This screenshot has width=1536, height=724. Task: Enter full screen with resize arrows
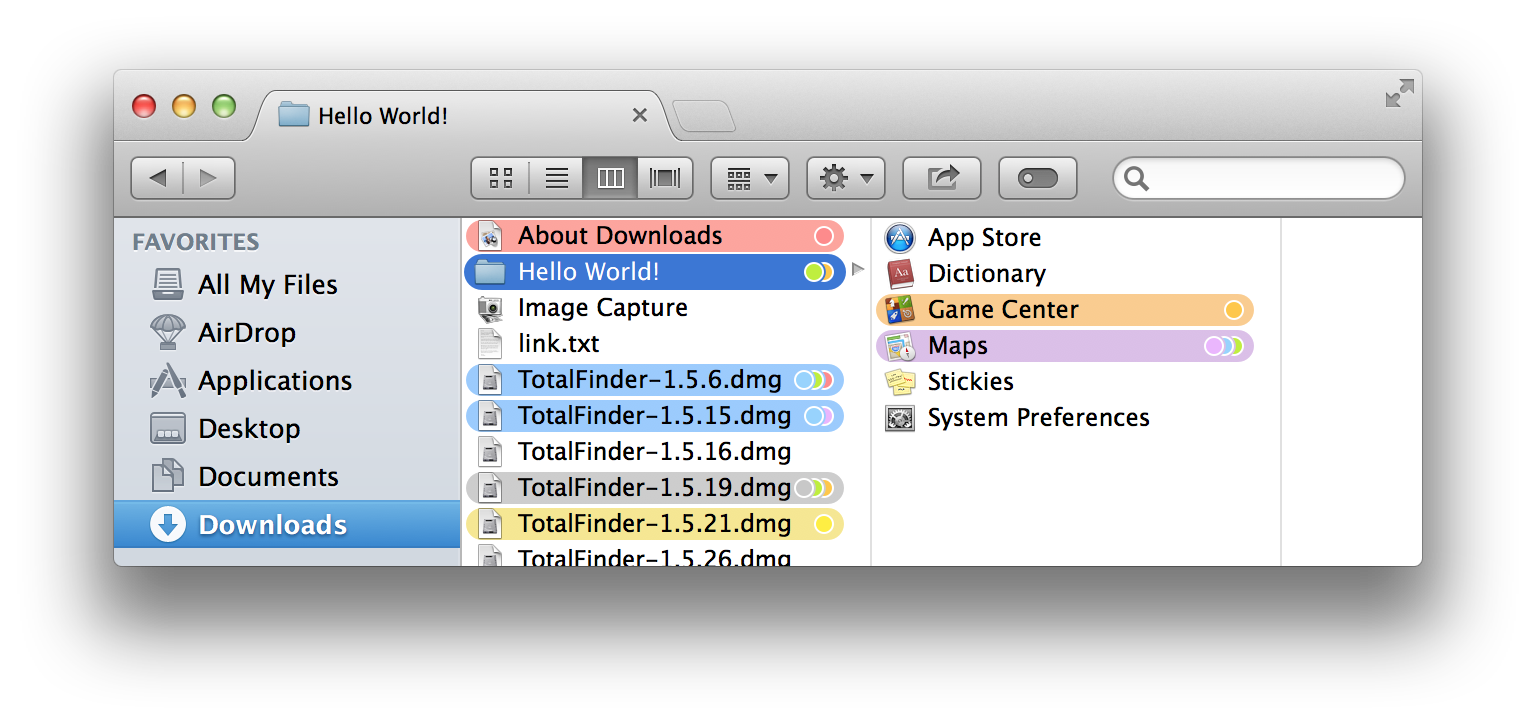pos(1399,94)
